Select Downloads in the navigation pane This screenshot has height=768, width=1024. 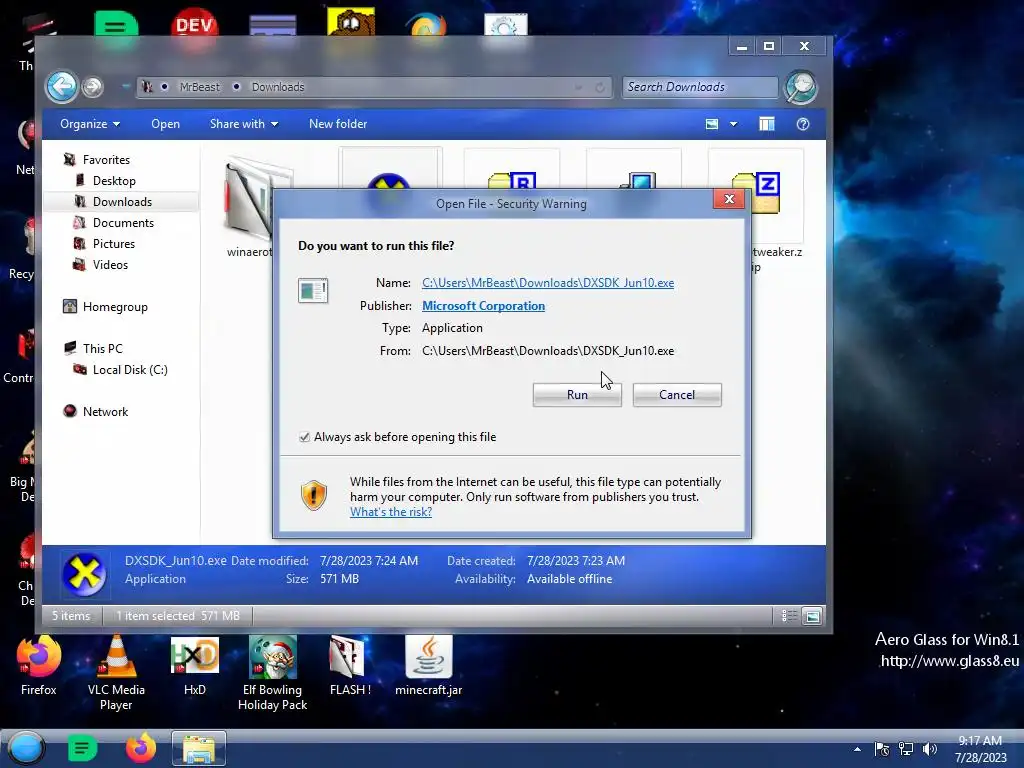[121, 202]
